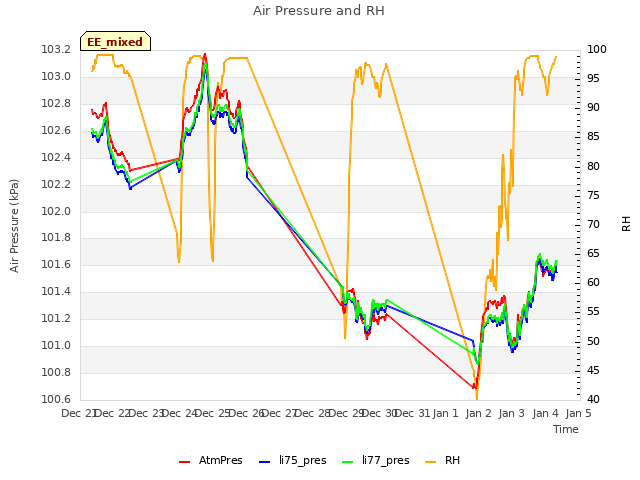The image size is (640, 480).
Task: Click the 101.4 left axis tick label
Action: point(56,291)
